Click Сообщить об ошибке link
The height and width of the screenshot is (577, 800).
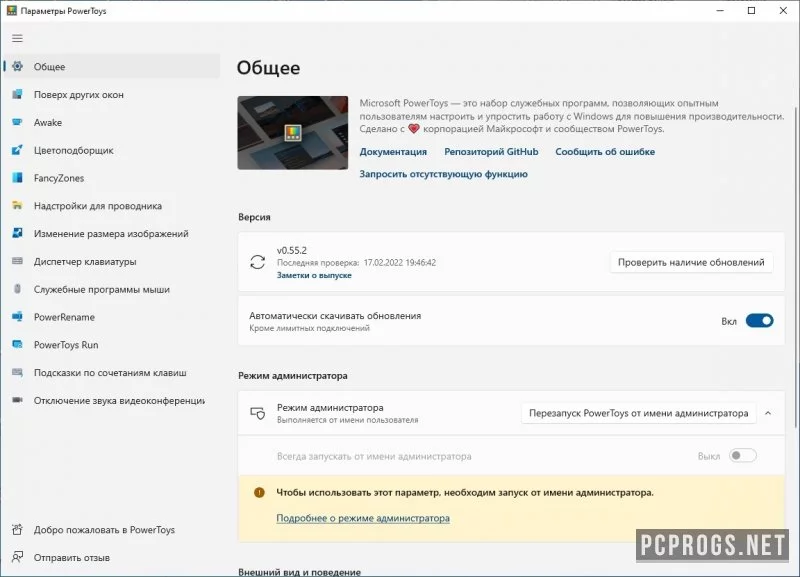605,152
